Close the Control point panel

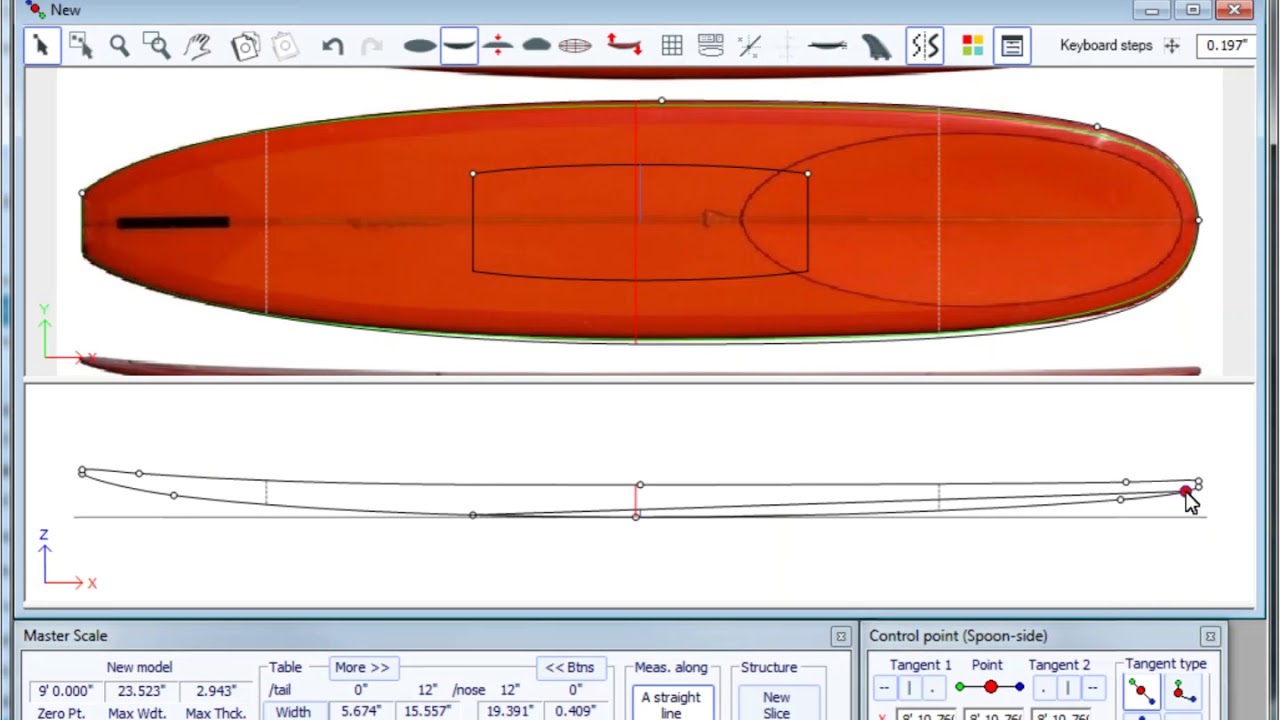1210,636
